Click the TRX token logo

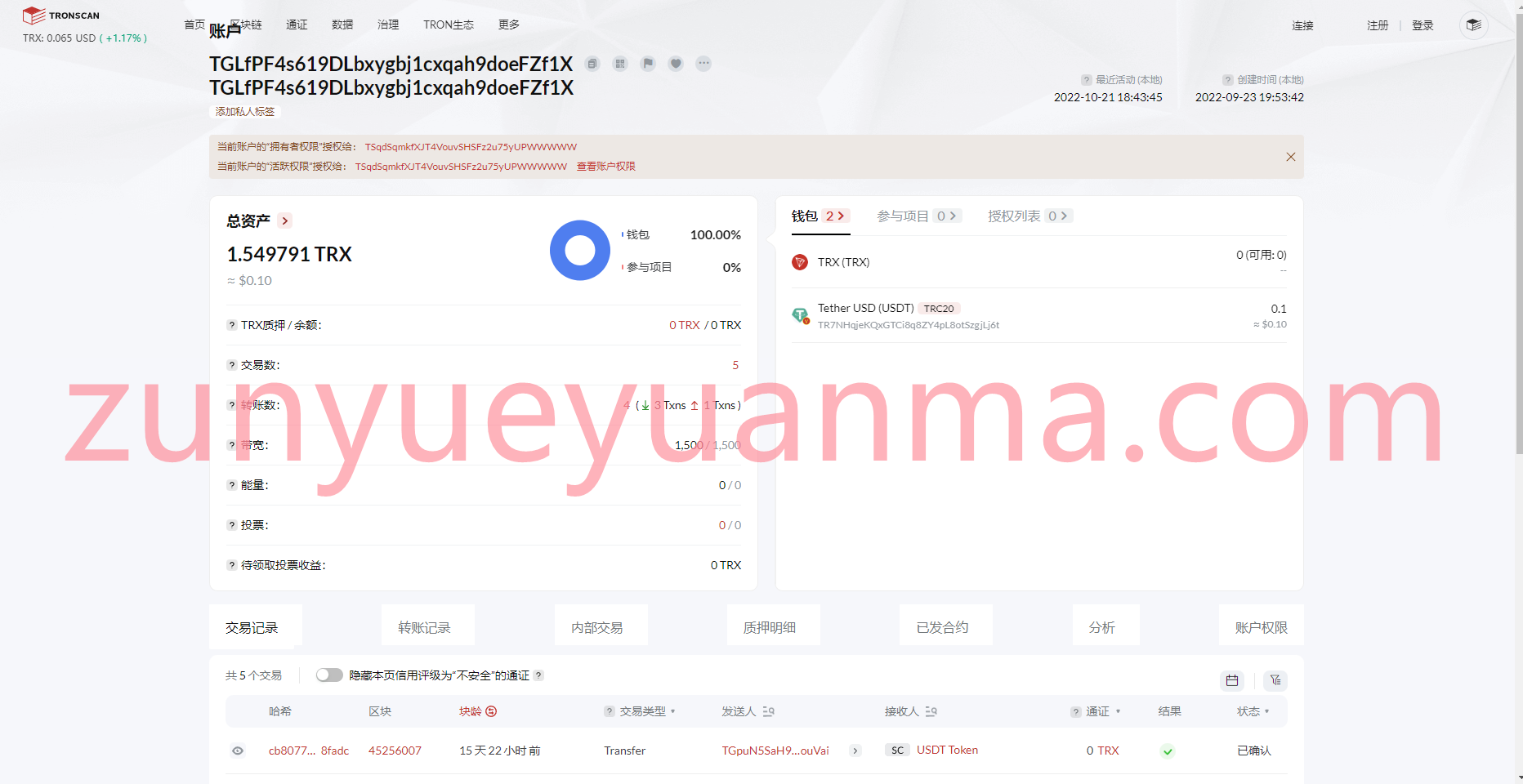pyautogui.click(x=800, y=262)
